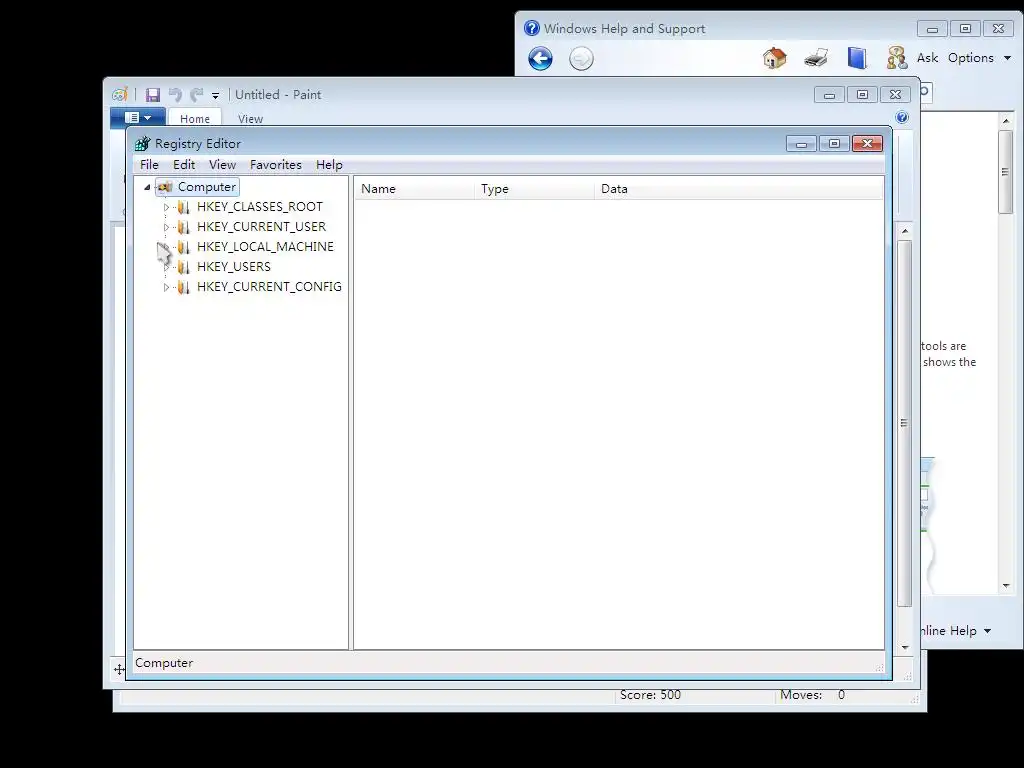Click the Paint Undo icon
Viewport: 1024px width, 768px height.
pyautogui.click(x=175, y=95)
